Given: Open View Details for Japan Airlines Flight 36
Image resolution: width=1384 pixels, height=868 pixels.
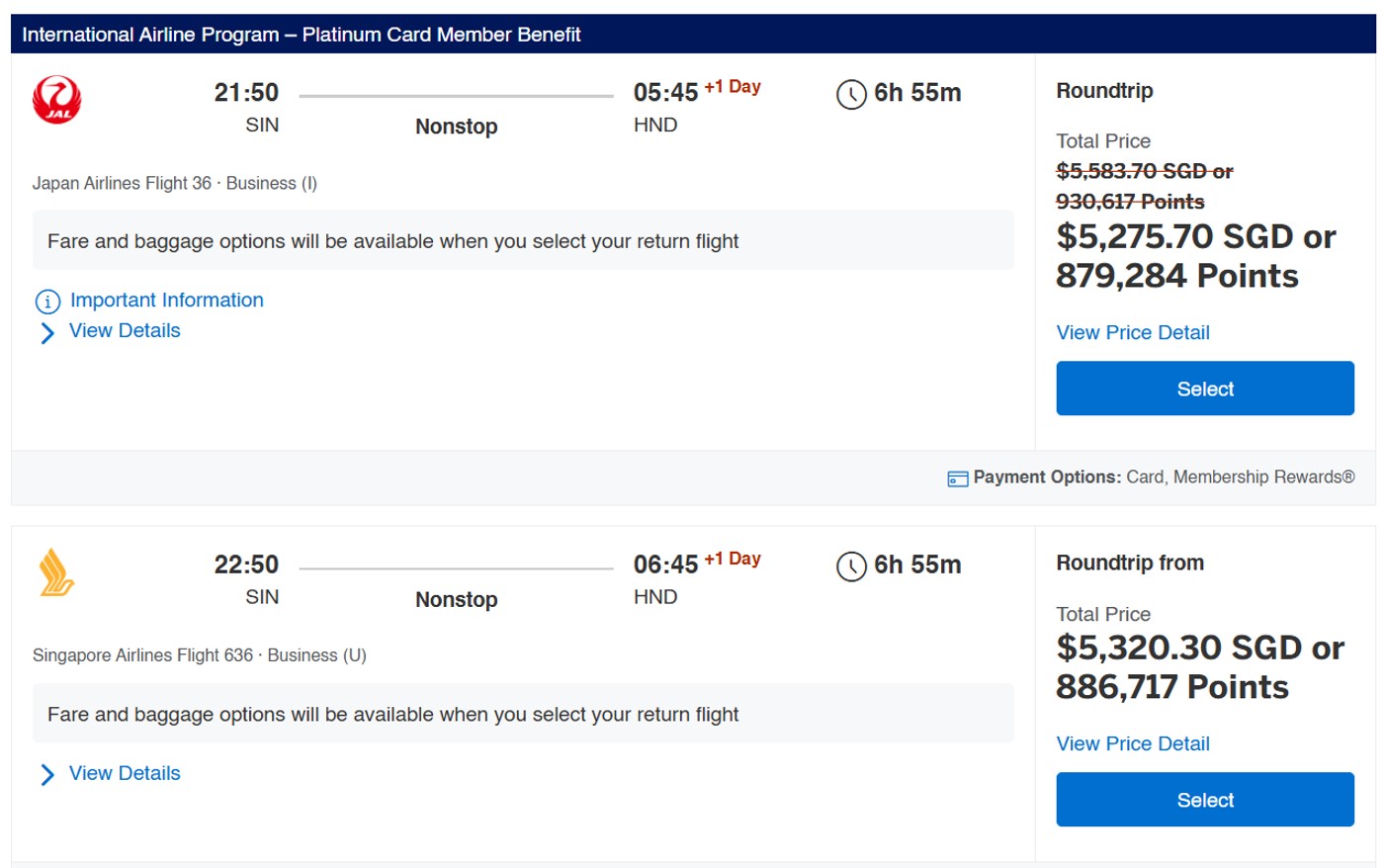Looking at the screenshot, I should [125, 331].
